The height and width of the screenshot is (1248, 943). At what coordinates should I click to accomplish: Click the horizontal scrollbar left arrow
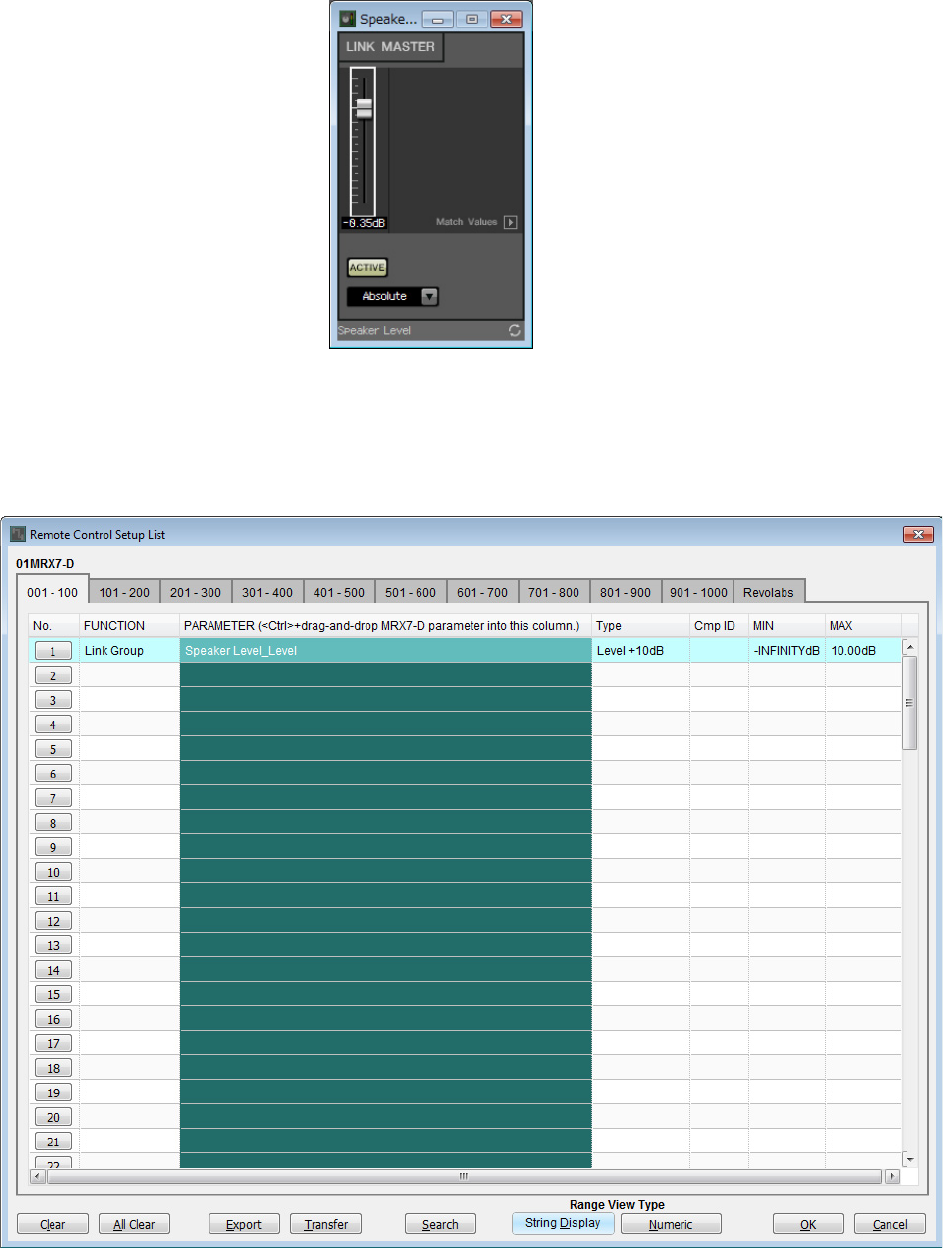pos(38,1176)
